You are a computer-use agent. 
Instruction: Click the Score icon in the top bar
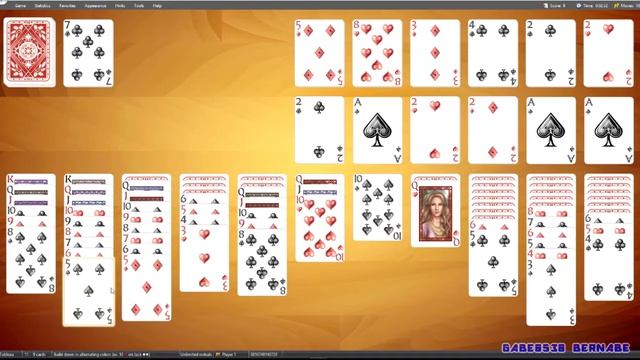click(x=546, y=6)
